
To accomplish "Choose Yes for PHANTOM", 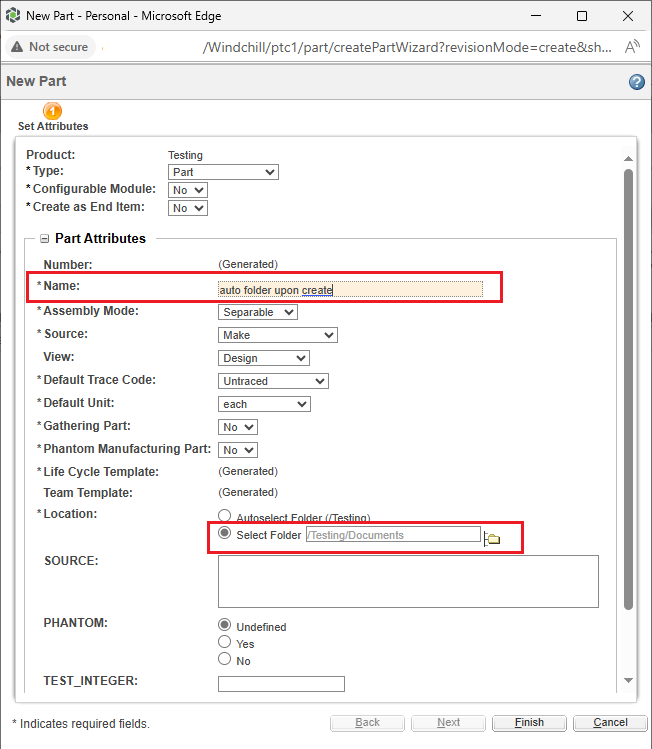I will tap(224, 642).
